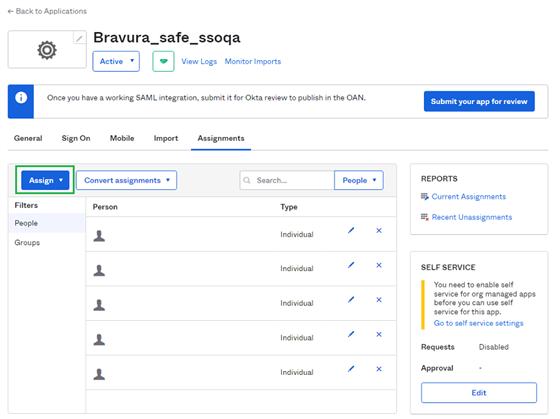Image resolution: width=560 pixels, height=419 pixels.
Task: Click the search magnifier icon
Action: point(247,180)
